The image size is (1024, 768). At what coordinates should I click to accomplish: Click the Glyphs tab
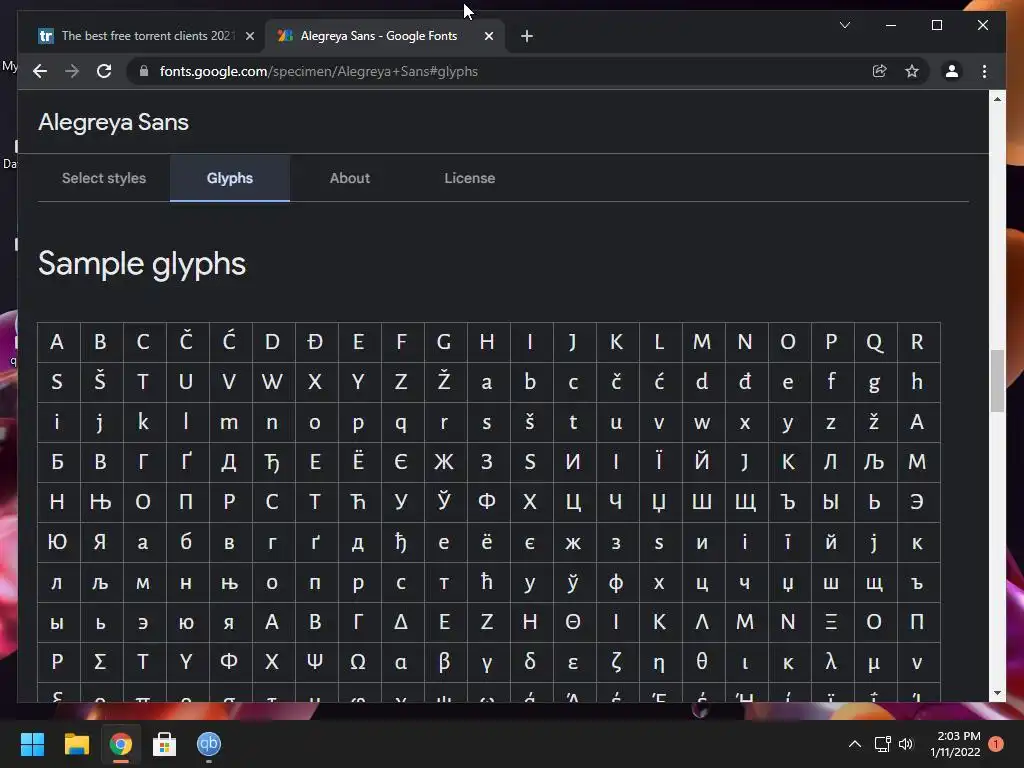[230, 178]
